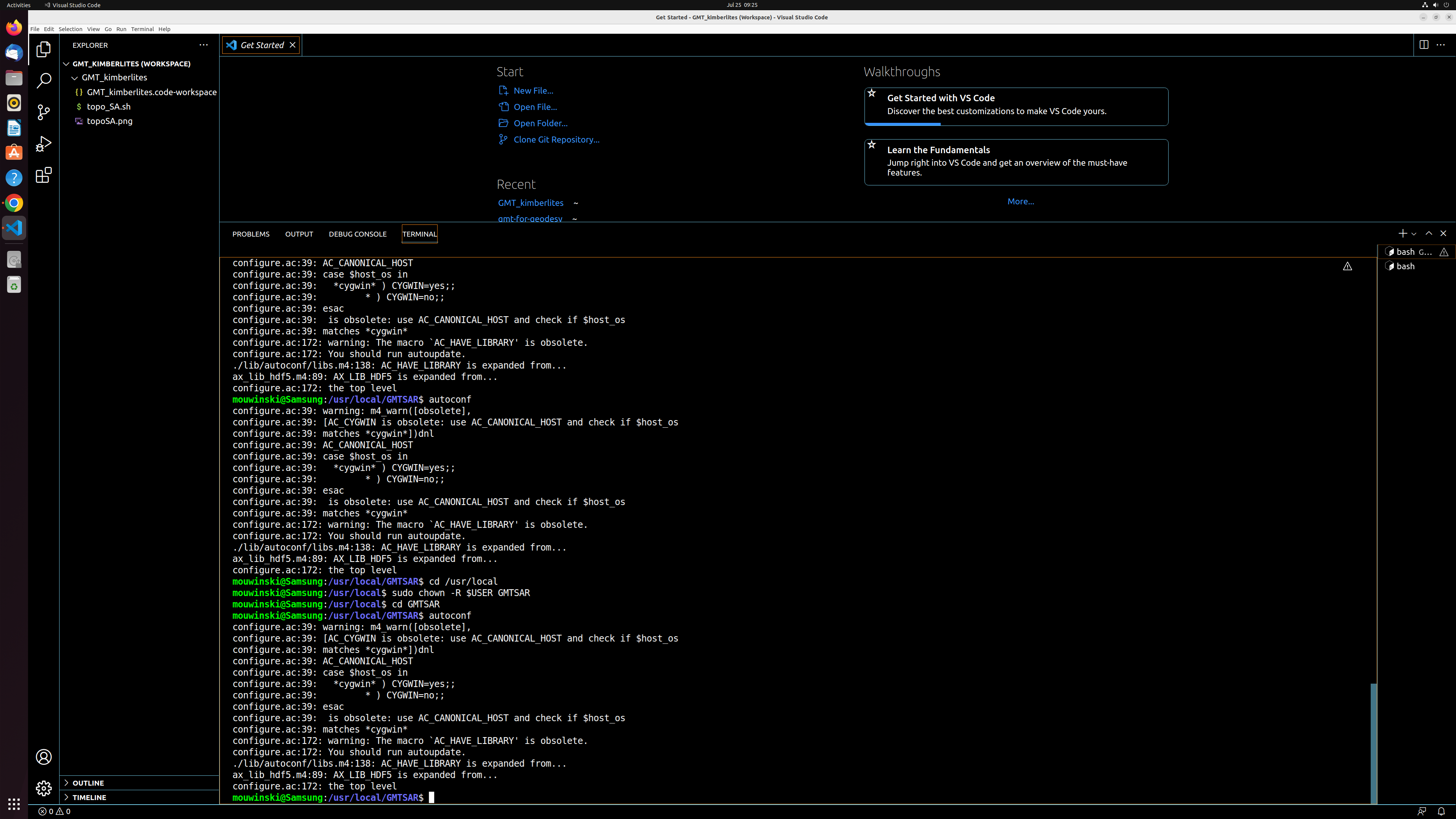Image resolution: width=1456 pixels, height=819 pixels.
Task: Click More... under Walkthroughs
Action: 1020,201
